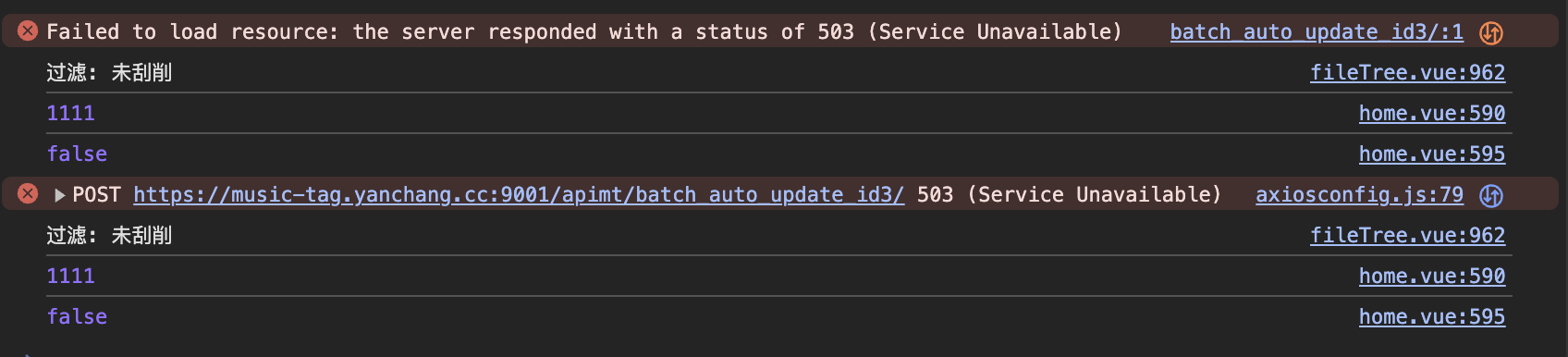Image resolution: width=1568 pixels, height=357 pixels.
Task: Open the network request icon after axiosconfig.js:79
Action: pyautogui.click(x=1491, y=196)
